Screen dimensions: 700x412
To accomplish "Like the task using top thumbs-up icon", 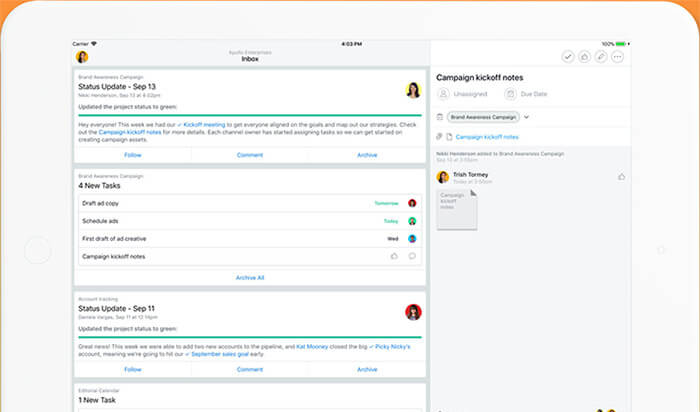I will coord(584,57).
